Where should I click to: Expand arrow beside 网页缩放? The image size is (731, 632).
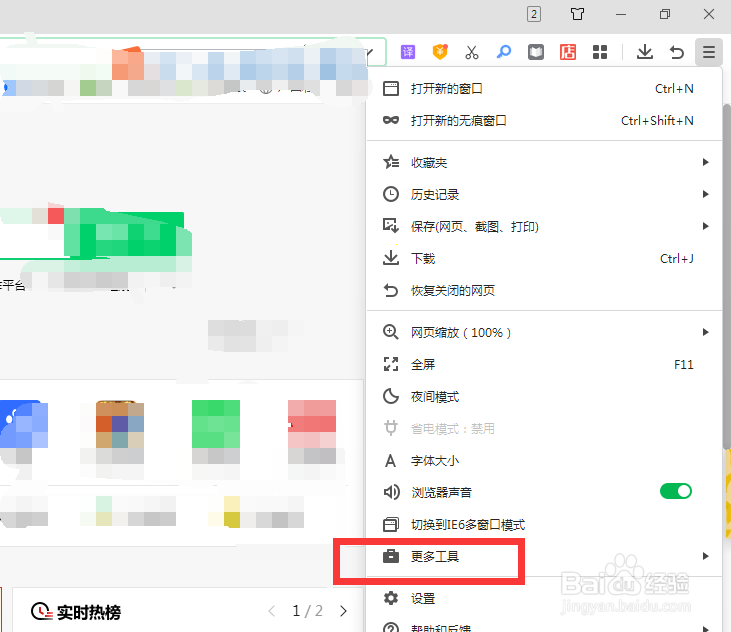[705, 332]
